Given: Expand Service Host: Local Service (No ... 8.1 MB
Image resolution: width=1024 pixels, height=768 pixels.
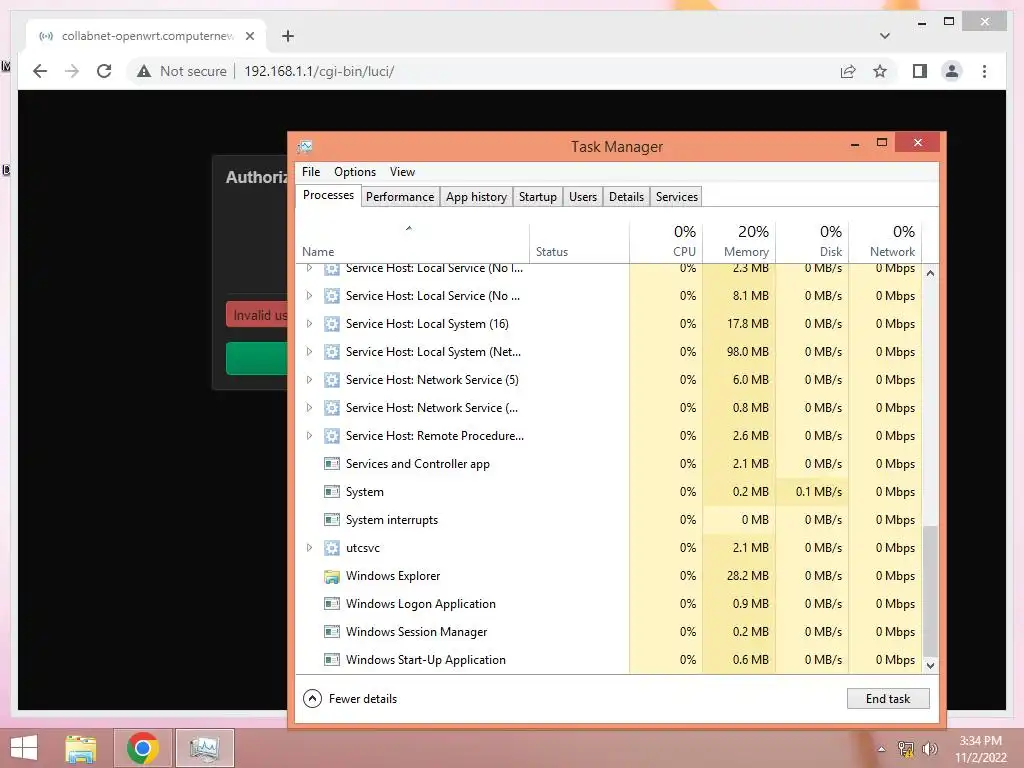Looking at the screenshot, I should point(310,296).
